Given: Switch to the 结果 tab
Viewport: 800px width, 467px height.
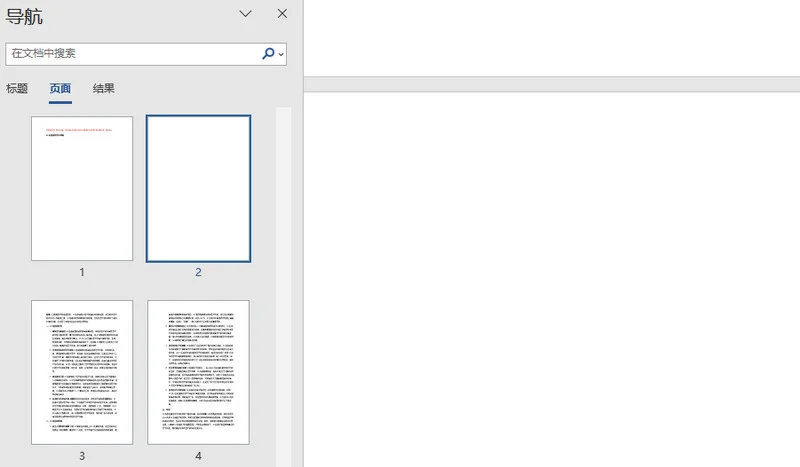Looking at the screenshot, I should click(104, 88).
